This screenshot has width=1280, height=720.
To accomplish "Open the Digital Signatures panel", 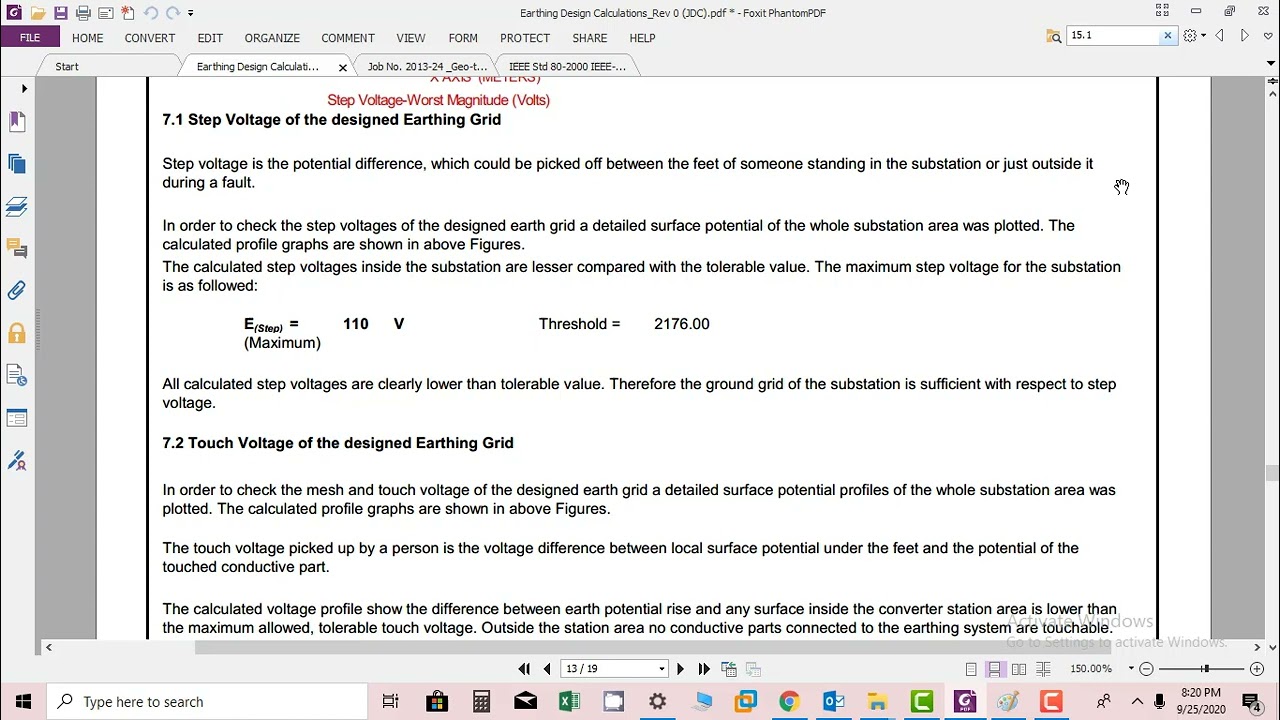I will tap(17, 460).
